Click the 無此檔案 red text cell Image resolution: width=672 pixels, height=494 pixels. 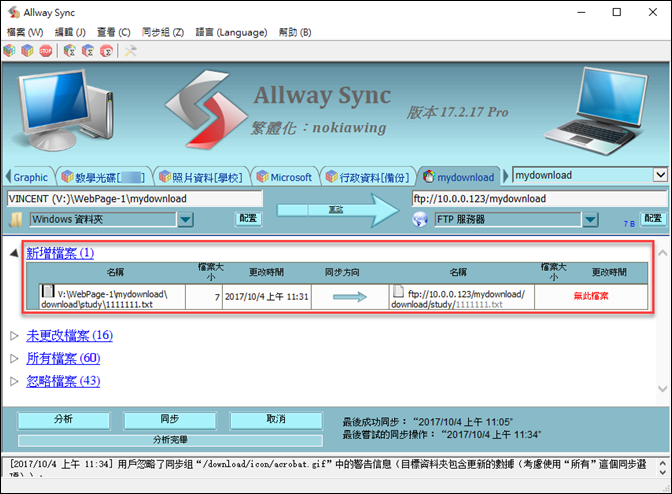click(591, 296)
